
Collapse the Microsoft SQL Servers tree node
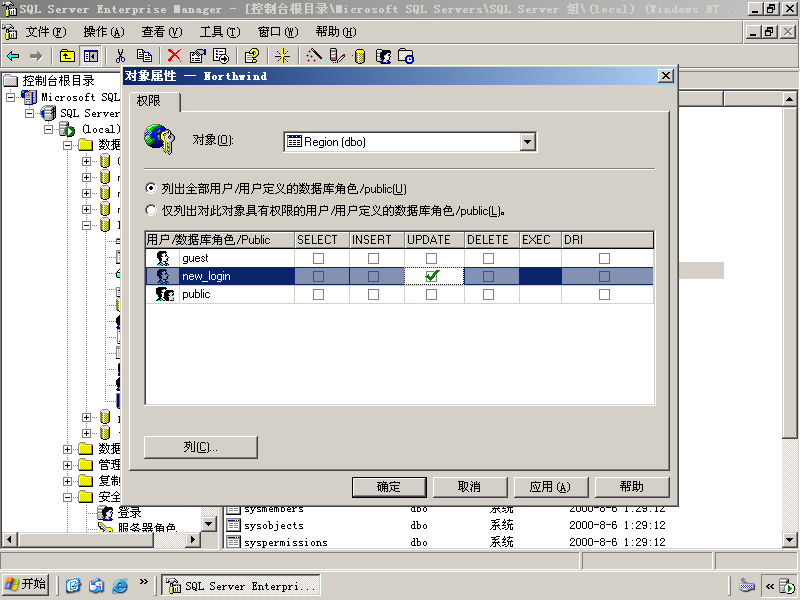(11, 97)
